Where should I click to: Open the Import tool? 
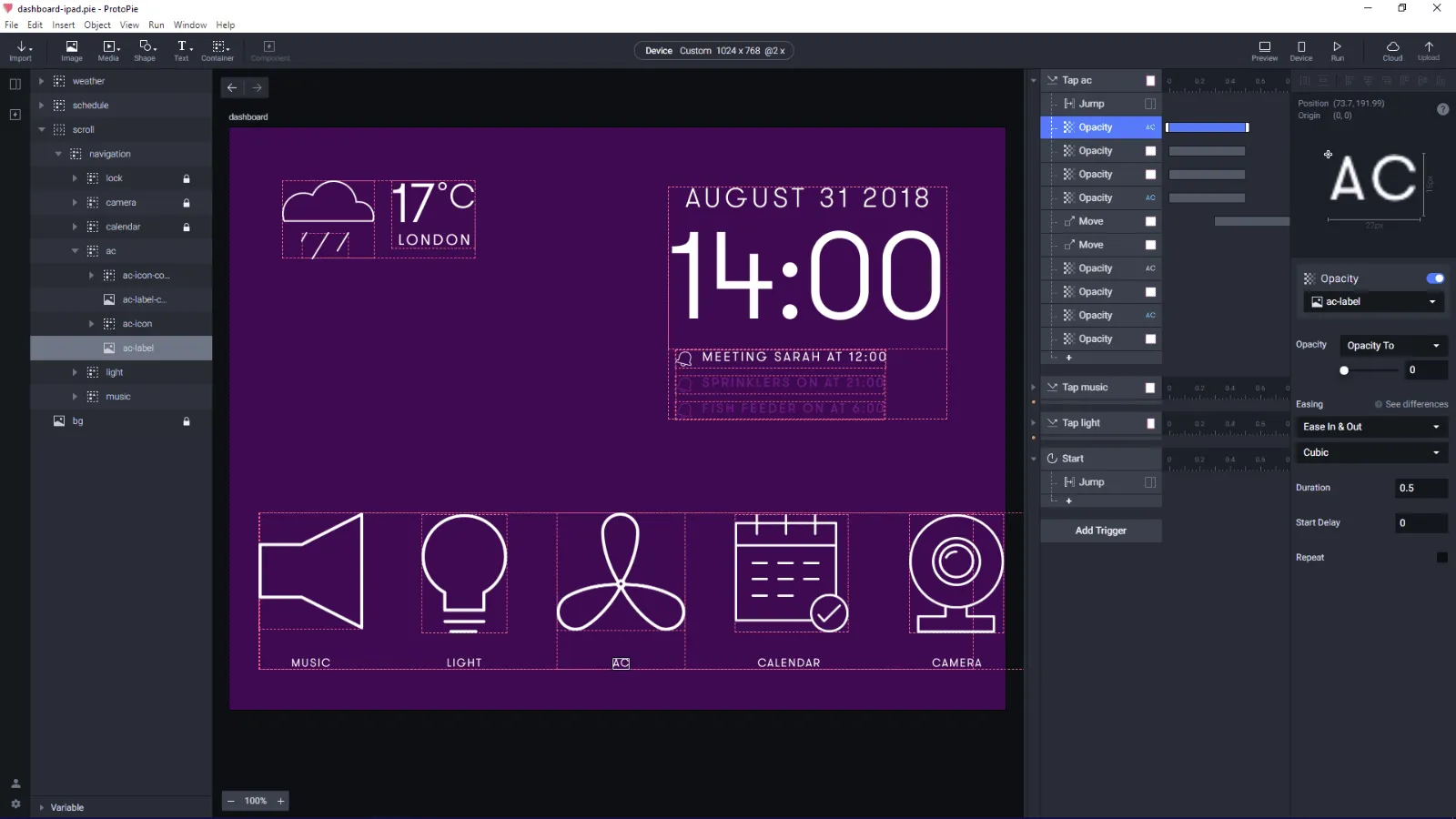pos(20,51)
